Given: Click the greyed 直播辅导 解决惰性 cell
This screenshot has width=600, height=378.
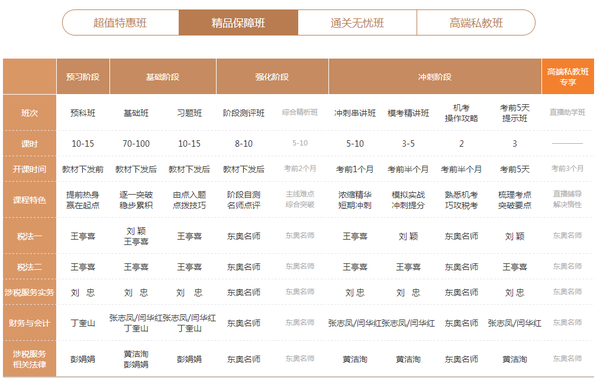Looking at the screenshot, I should tap(567, 199).
